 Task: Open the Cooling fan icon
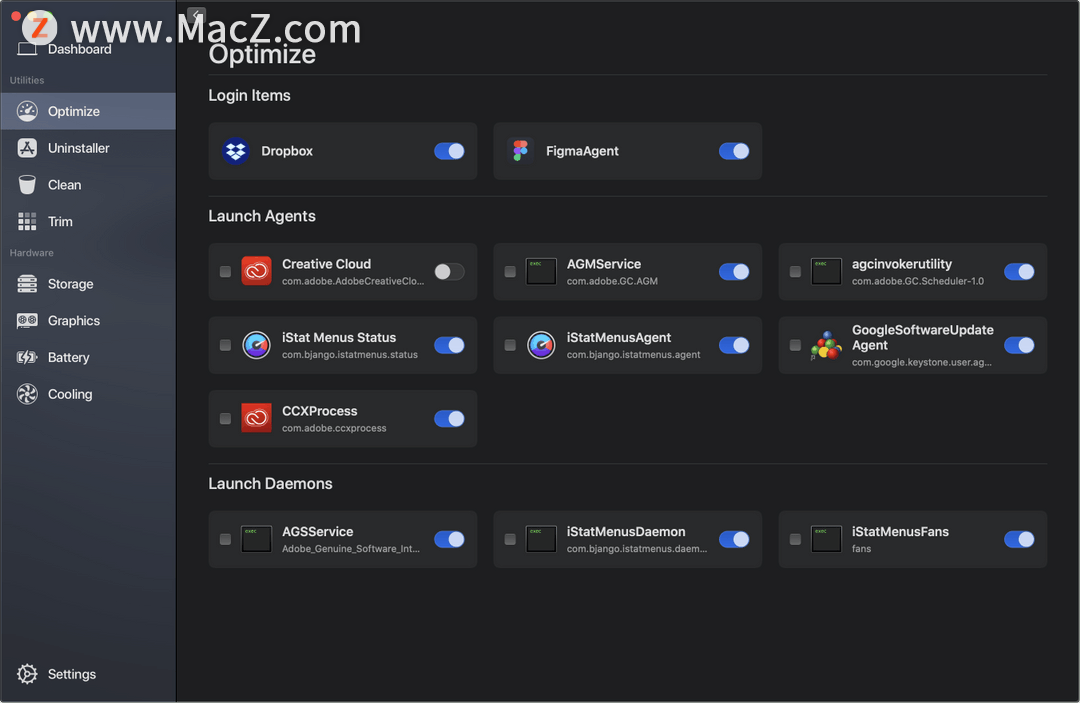[27, 394]
